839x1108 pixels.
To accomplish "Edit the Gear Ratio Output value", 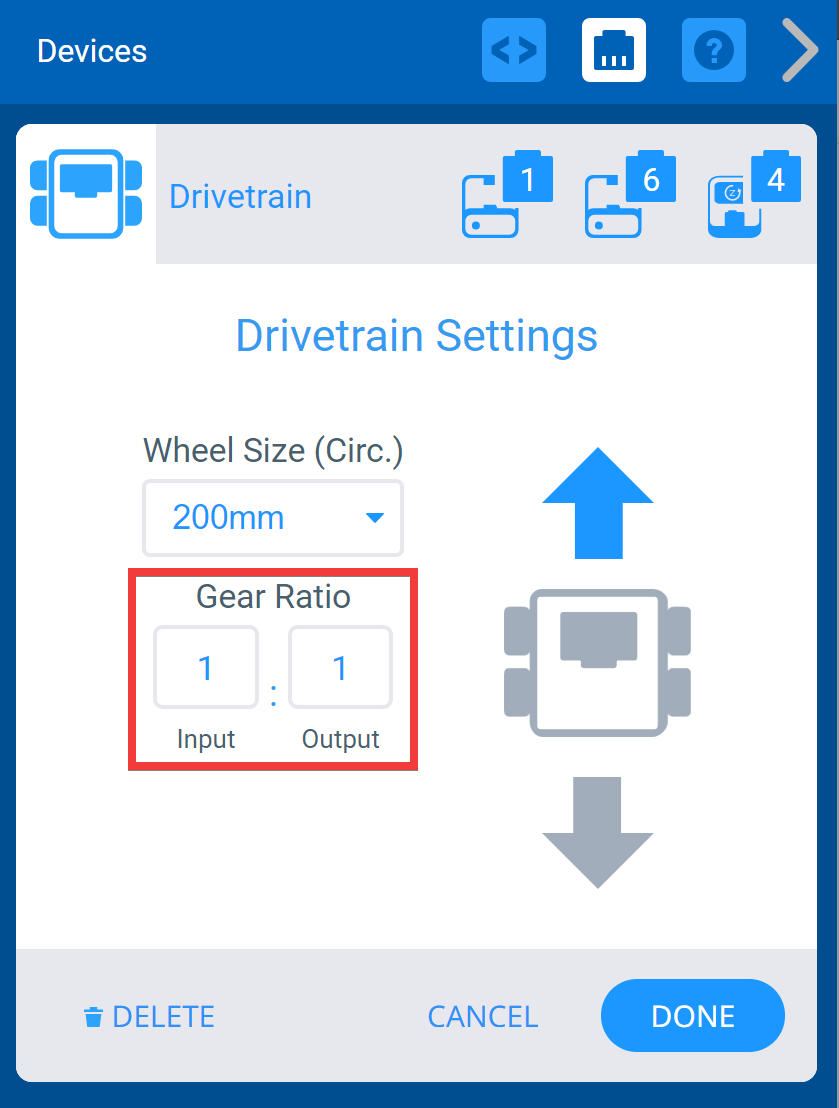I will click(x=340, y=667).
